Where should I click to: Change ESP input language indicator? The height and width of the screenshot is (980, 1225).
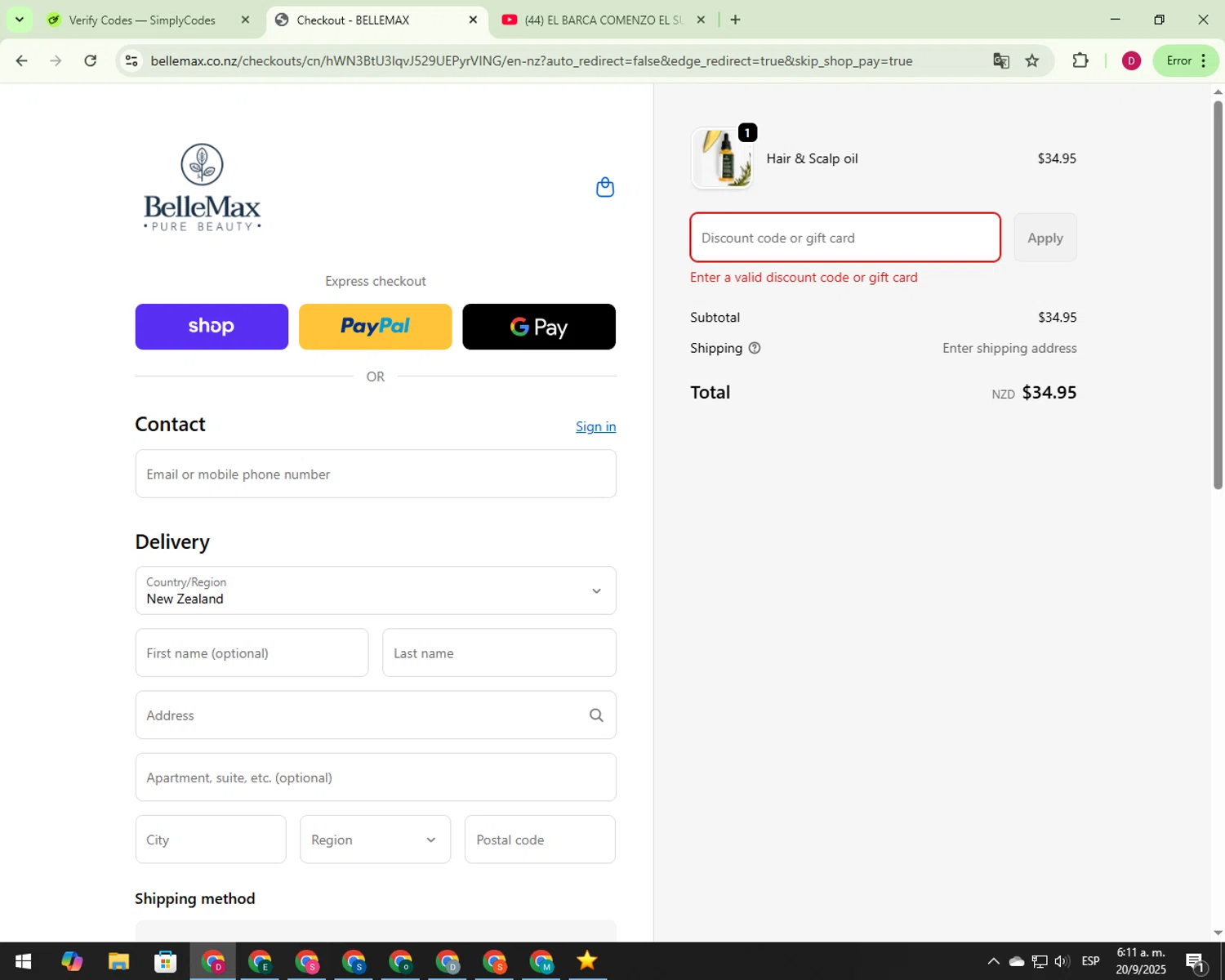(x=1090, y=961)
